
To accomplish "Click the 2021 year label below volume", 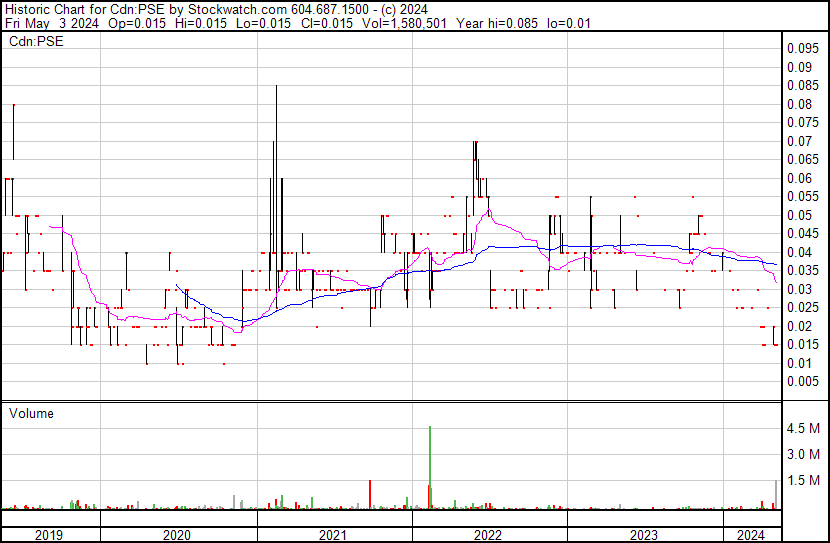I will click(333, 535).
